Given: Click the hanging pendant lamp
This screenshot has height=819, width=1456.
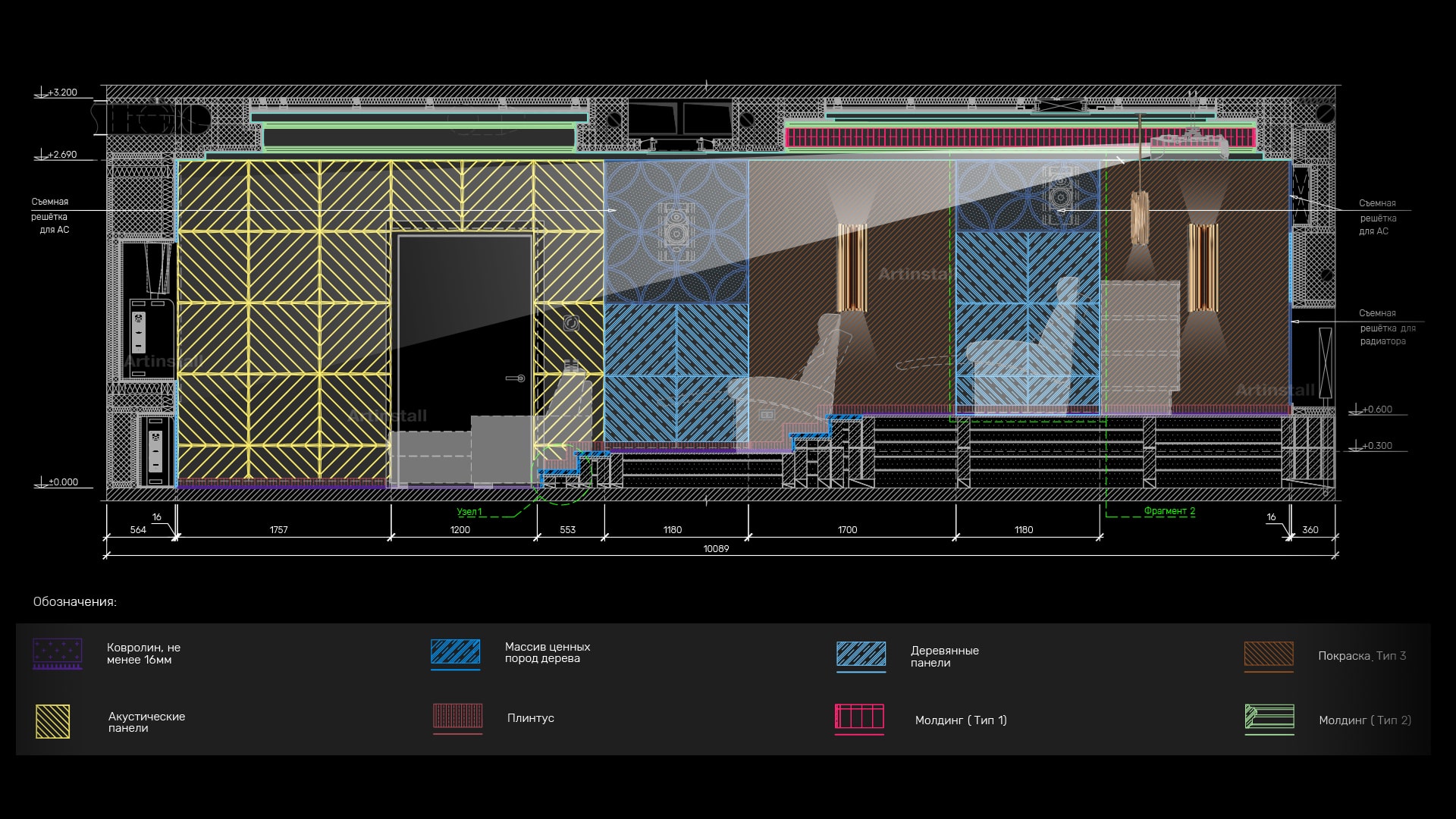Looking at the screenshot, I should (x=1139, y=217).
